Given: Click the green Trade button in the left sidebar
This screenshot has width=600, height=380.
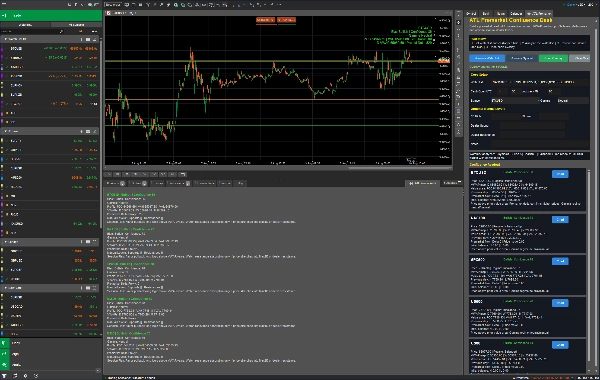Looking at the screenshot, I should pos(51,15).
